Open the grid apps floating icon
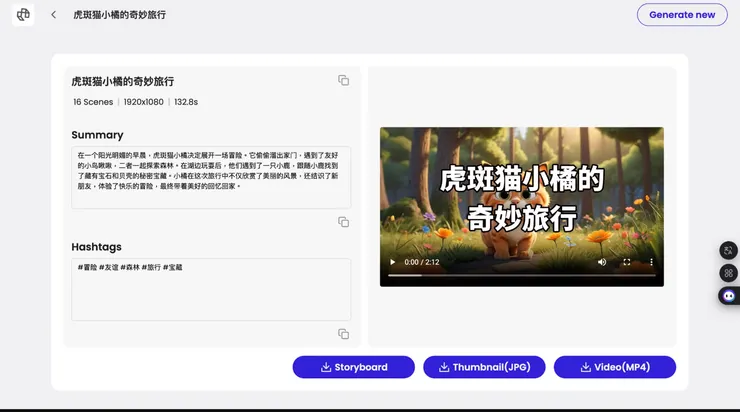 728,273
